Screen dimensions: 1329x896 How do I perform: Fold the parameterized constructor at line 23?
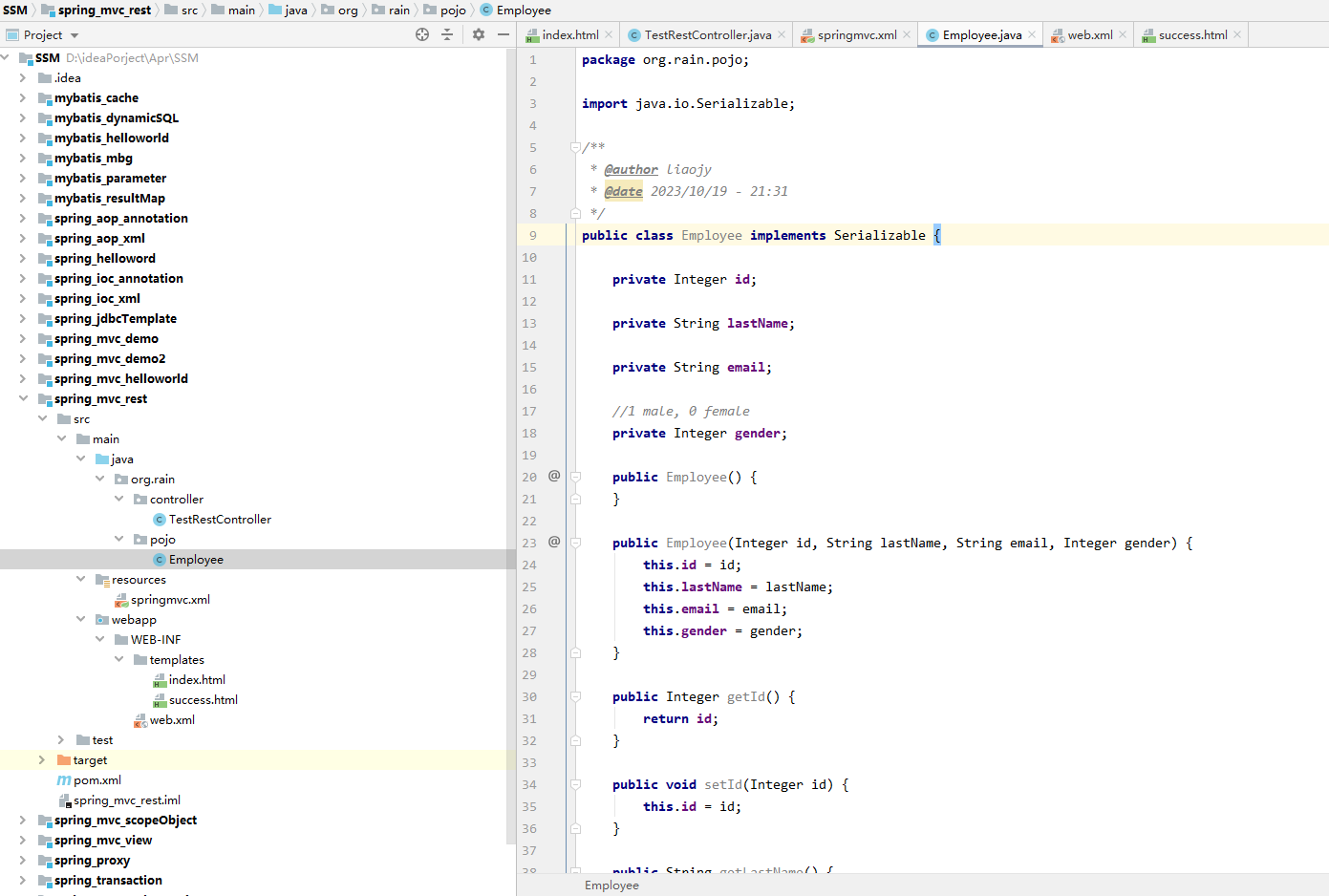click(x=575, y=543)
